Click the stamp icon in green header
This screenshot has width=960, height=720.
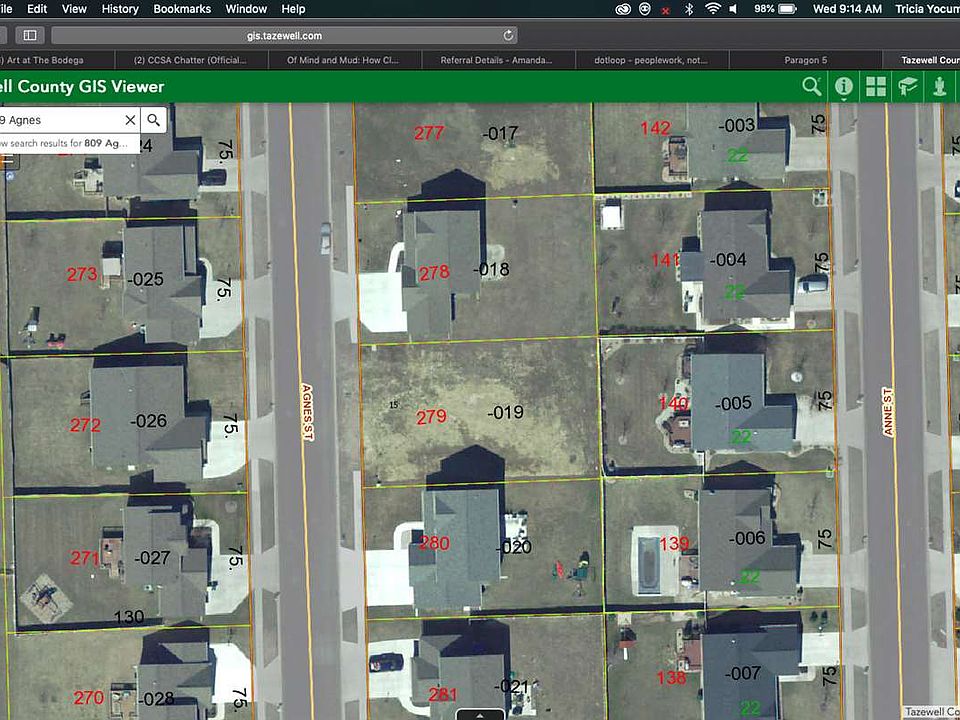coord(939,87)
